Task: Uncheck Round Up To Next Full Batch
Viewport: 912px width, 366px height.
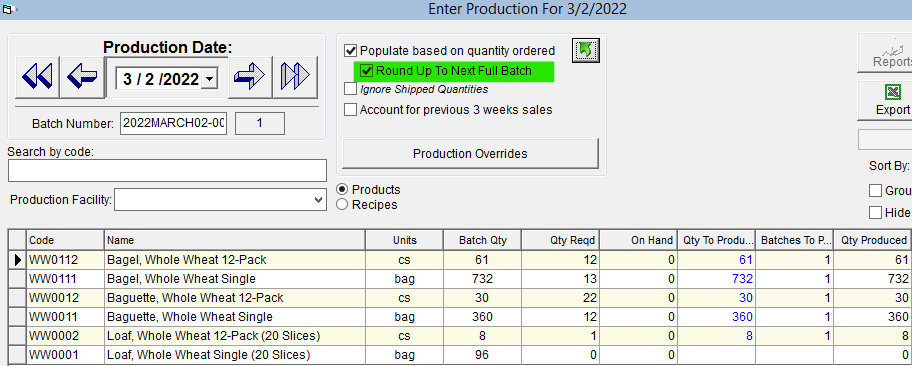Action: coord(366,71)
